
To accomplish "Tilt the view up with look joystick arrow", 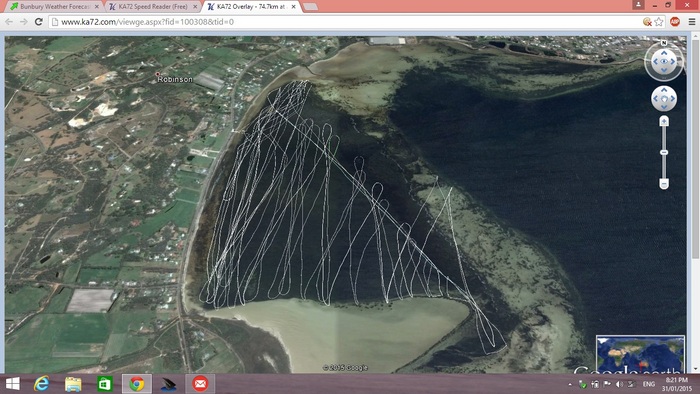I will (664, 53).
